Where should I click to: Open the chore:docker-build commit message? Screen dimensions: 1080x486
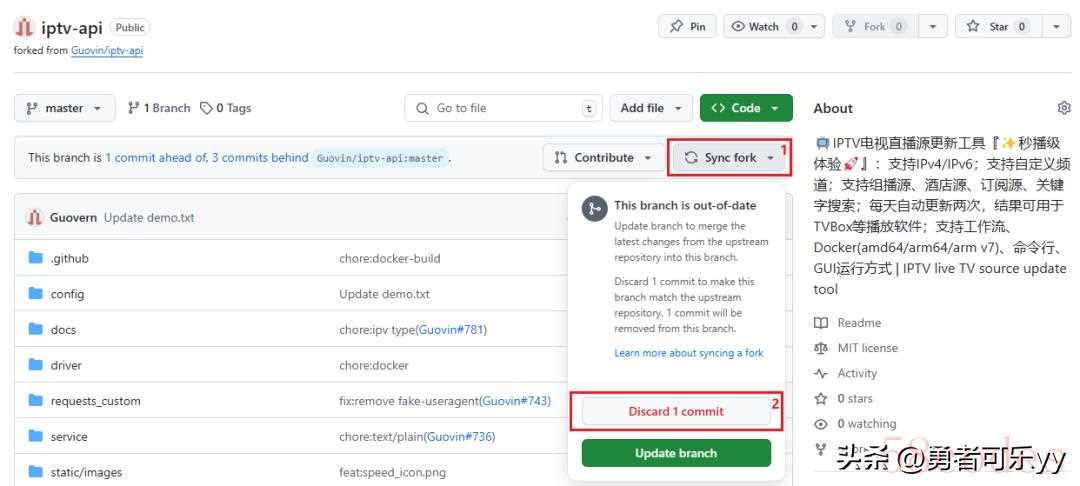pos(389,259)
